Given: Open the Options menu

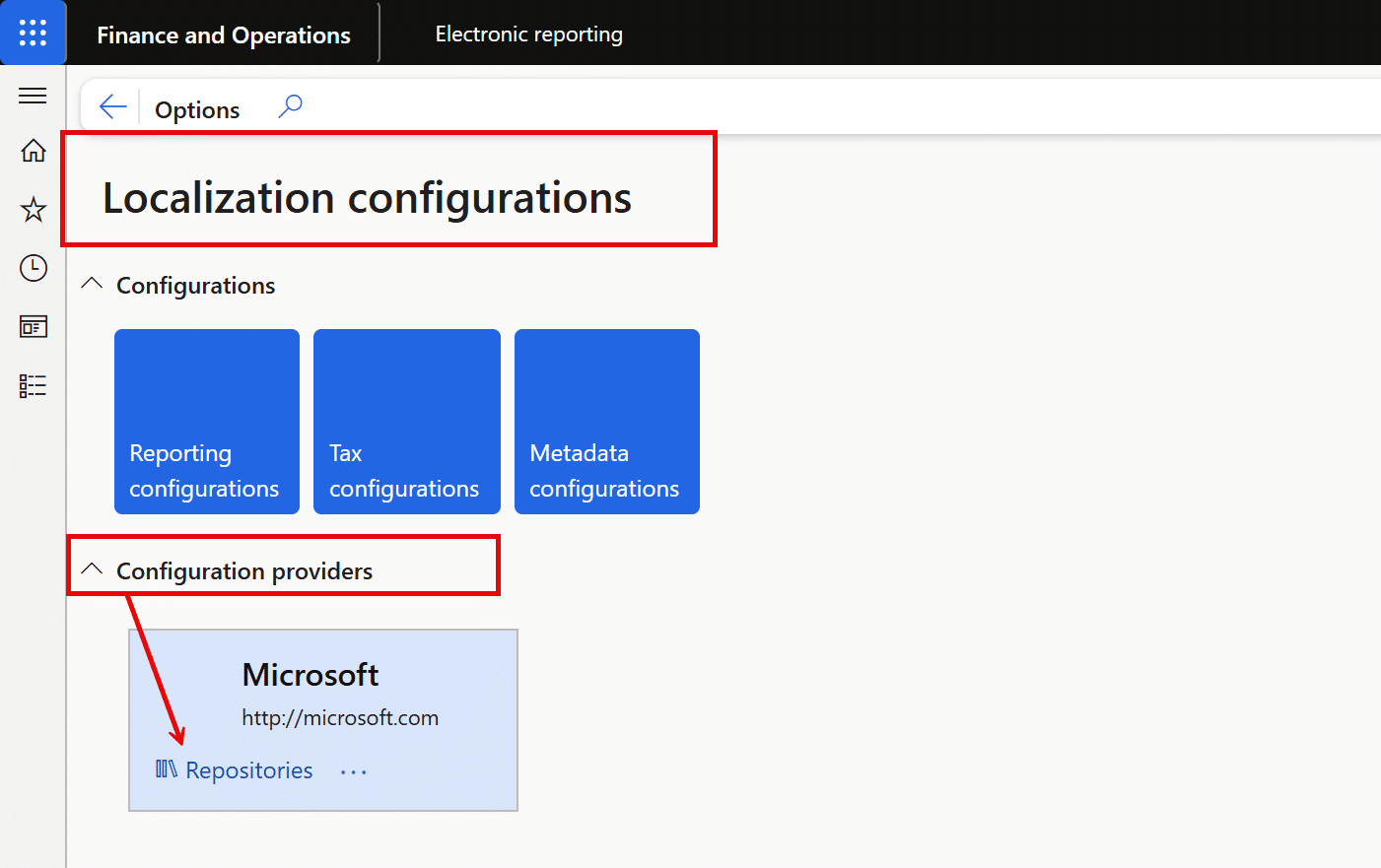Looking at the screenshot, I should 197,109.
